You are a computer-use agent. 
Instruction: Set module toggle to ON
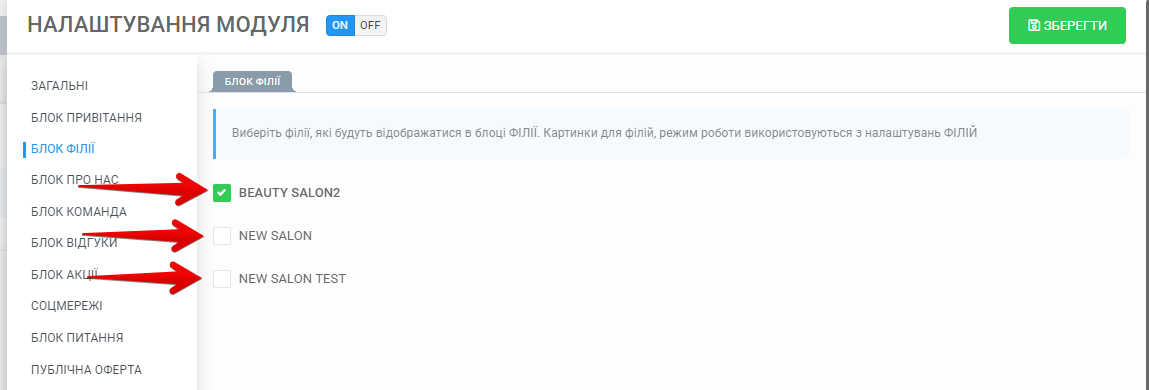340,25
